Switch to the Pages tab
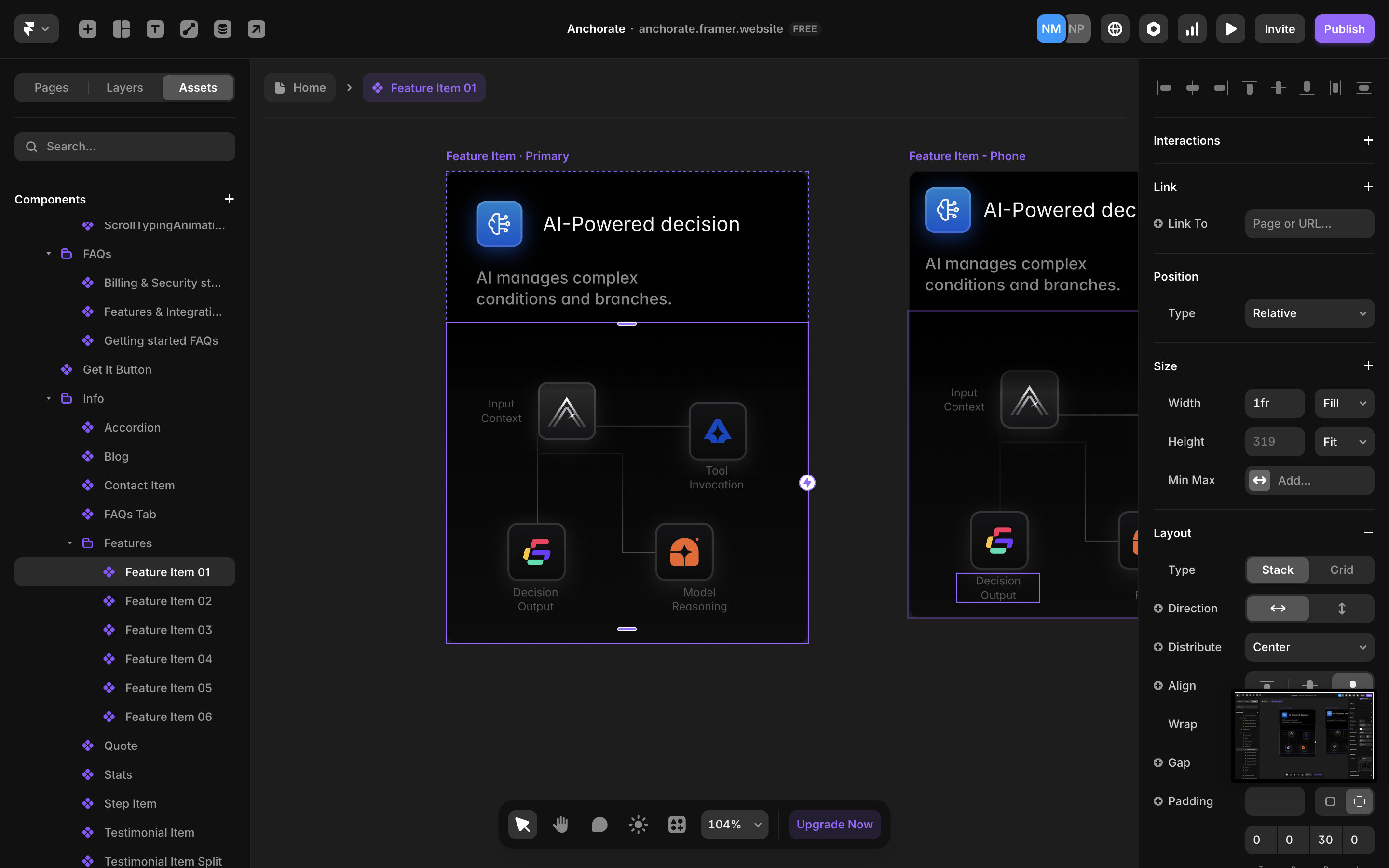The width and height of the screenshot is (1389, 868). [x=51, y=87]
